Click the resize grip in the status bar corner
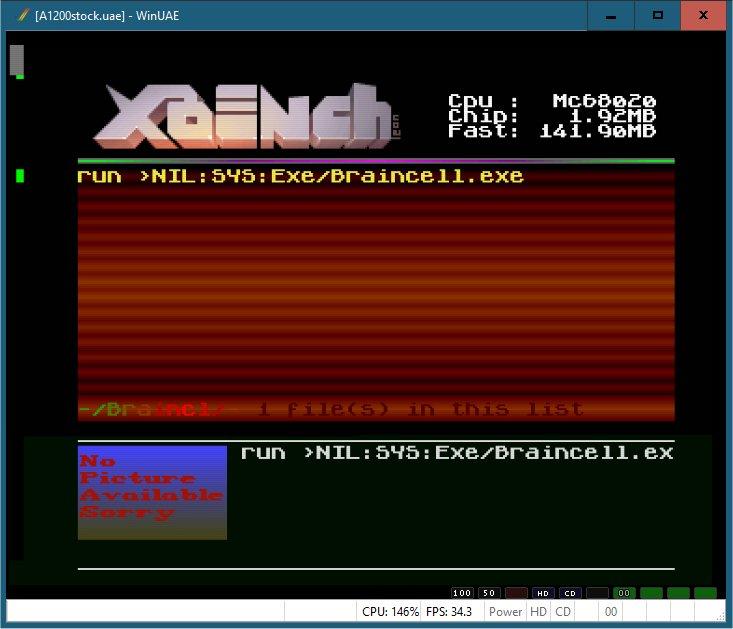 tap(720, 616)
